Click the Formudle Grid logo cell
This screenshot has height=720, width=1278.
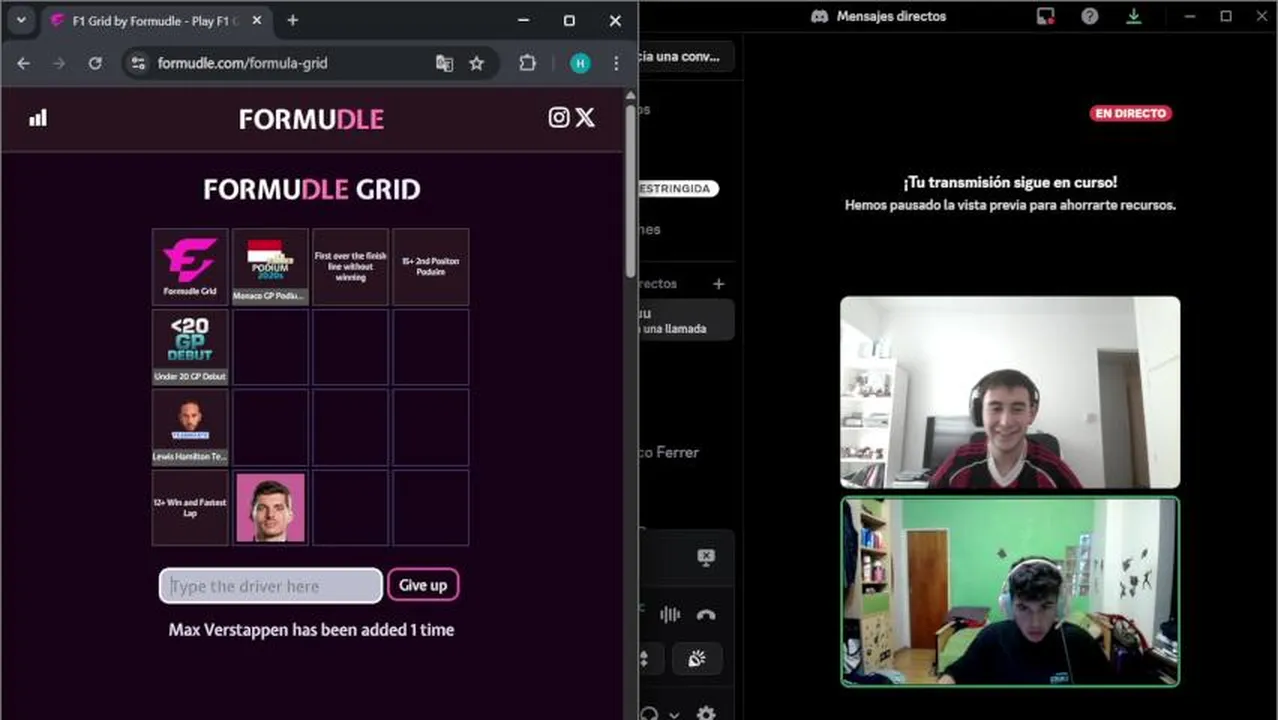click(x=190, y=267)
